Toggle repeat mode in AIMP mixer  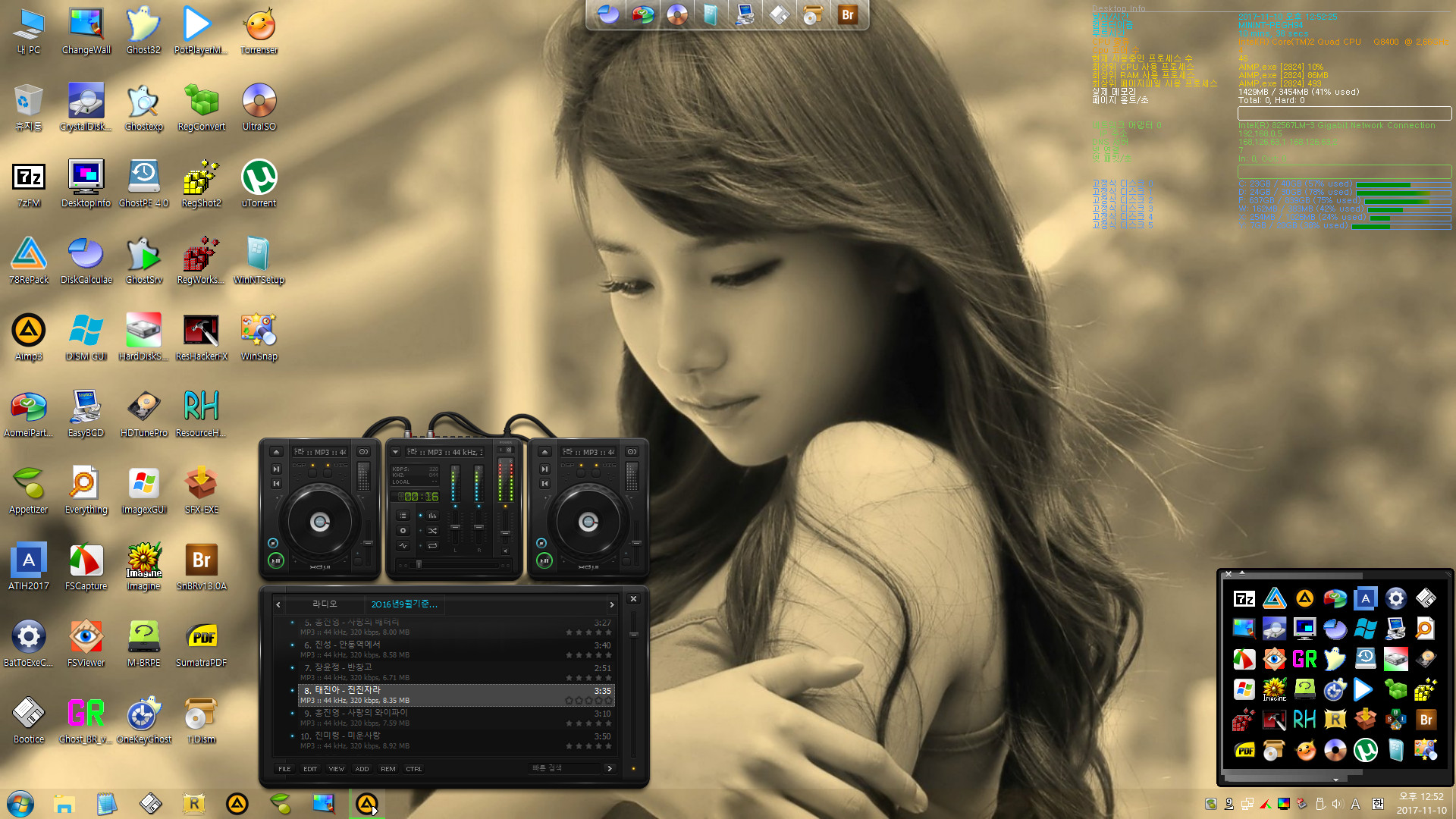[x=432, y=545]
